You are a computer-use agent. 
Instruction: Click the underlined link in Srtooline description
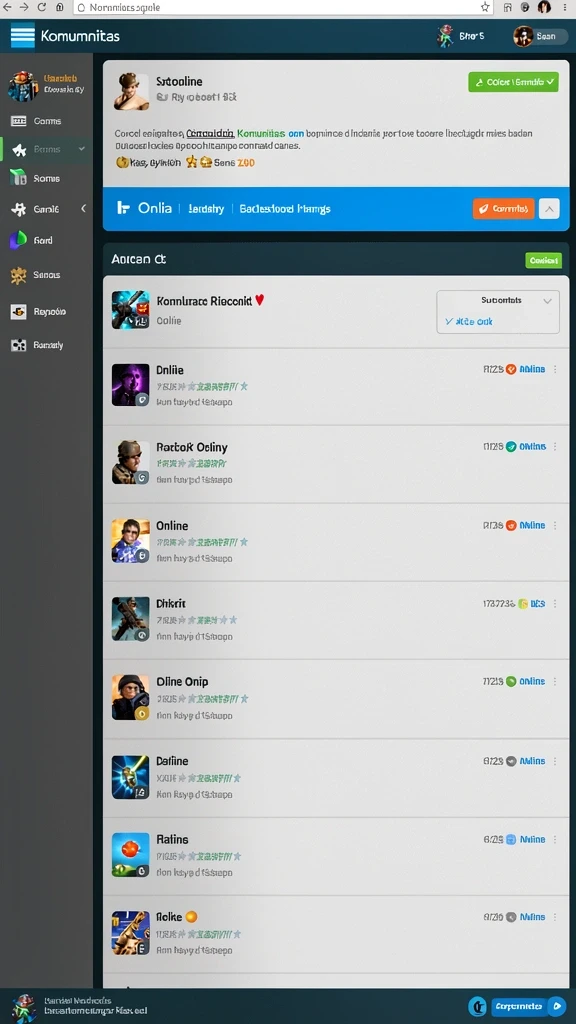click(210, 133)
